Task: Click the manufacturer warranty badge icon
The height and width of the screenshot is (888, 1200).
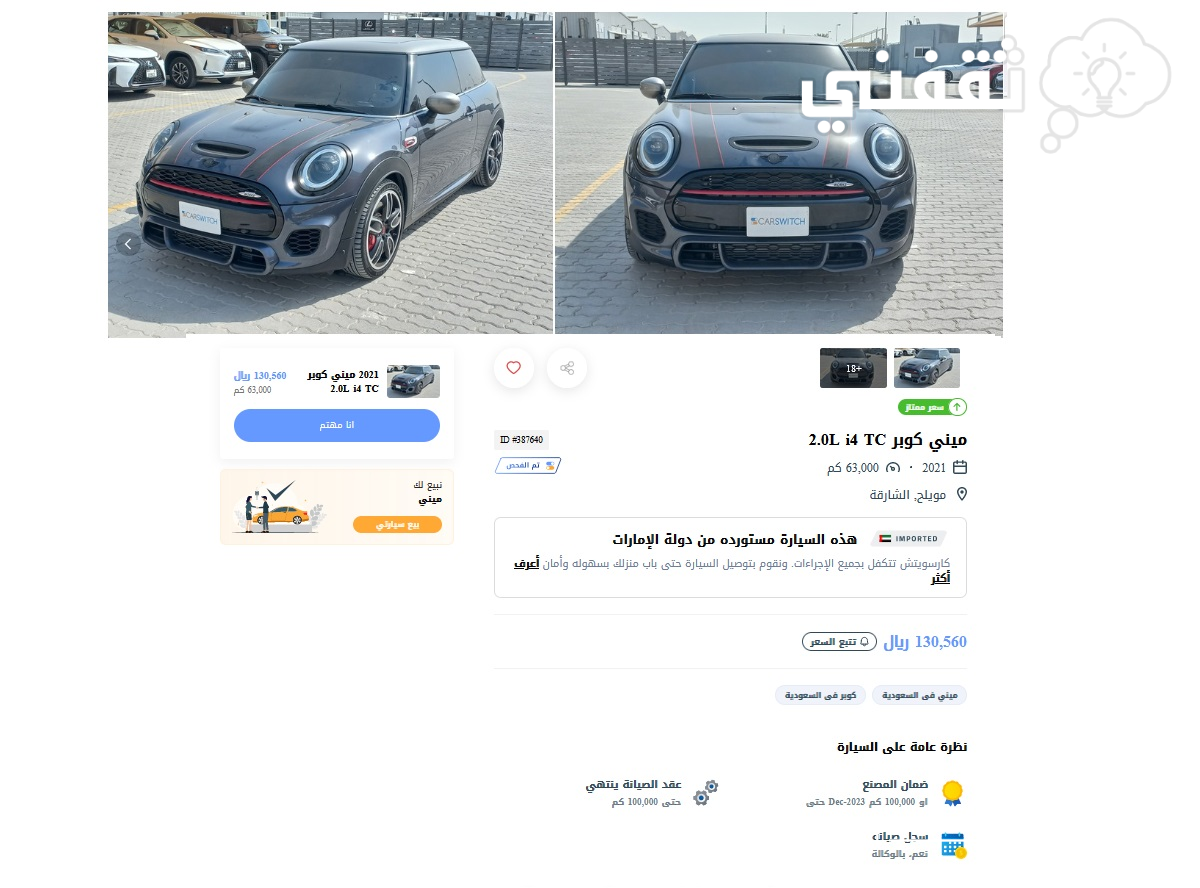Action: click(953, 793)
